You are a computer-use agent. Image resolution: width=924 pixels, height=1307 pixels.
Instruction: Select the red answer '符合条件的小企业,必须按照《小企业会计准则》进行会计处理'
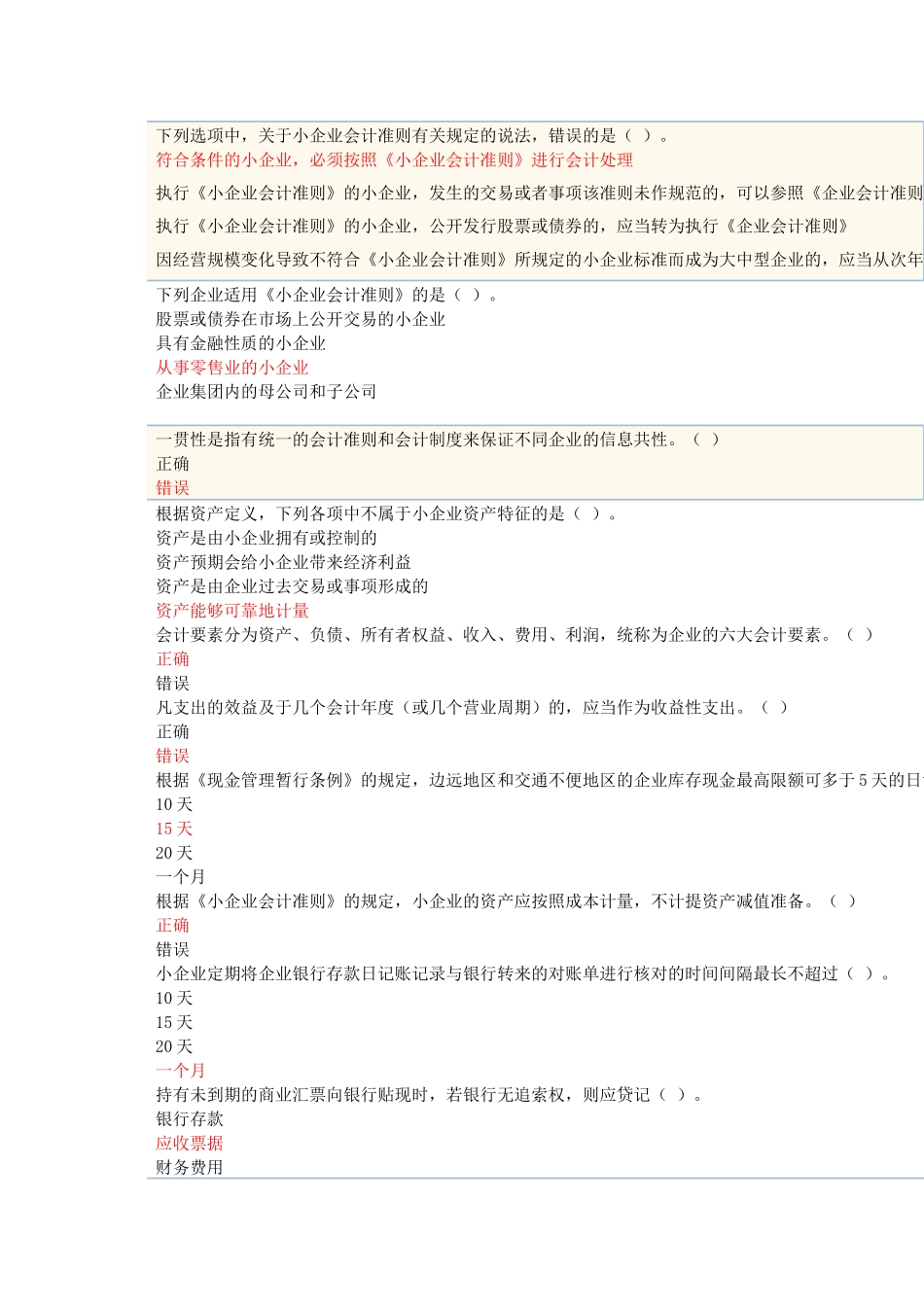point(394,160)
